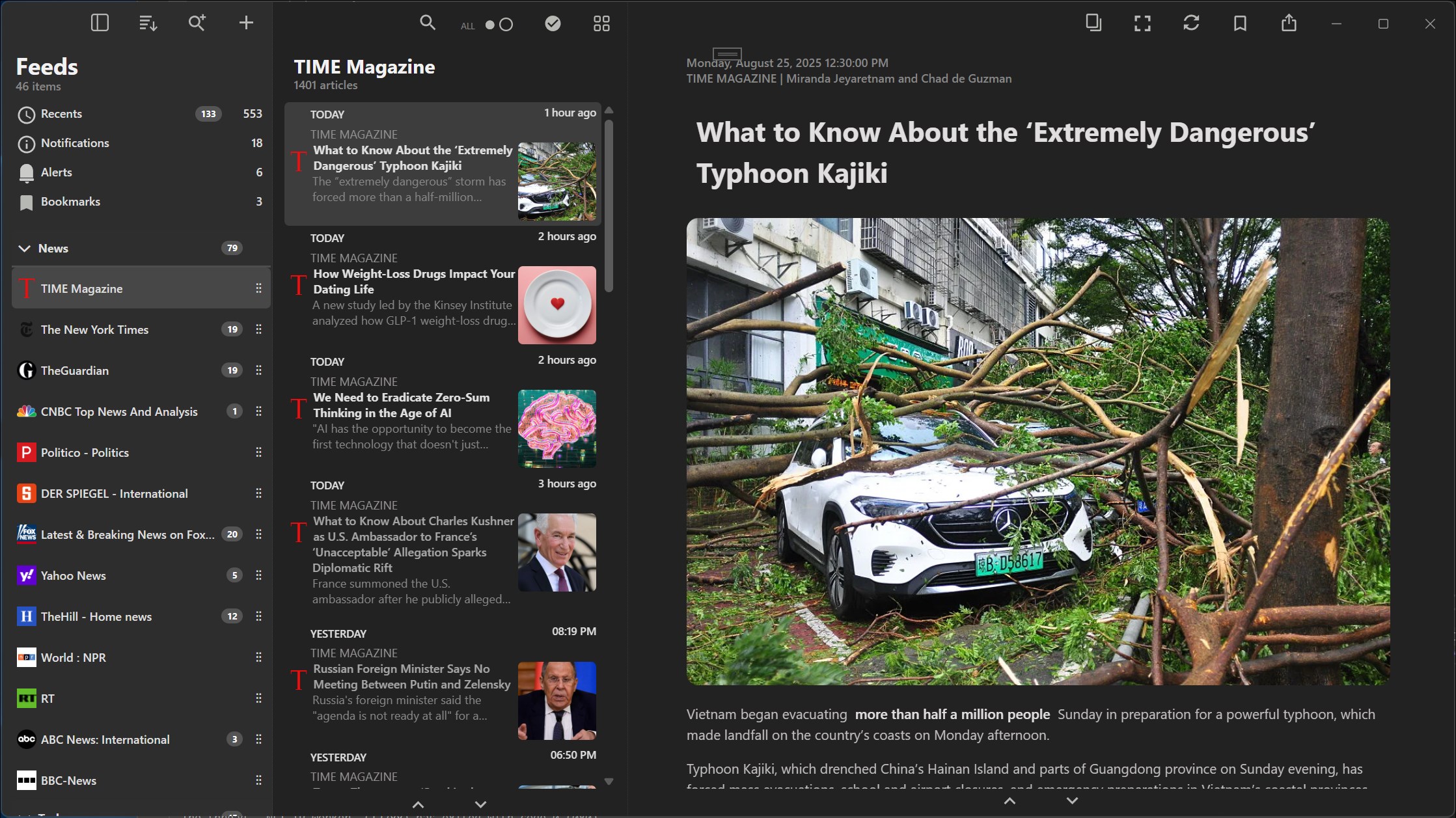Open the sort feeds icon

tap(148, 23)
